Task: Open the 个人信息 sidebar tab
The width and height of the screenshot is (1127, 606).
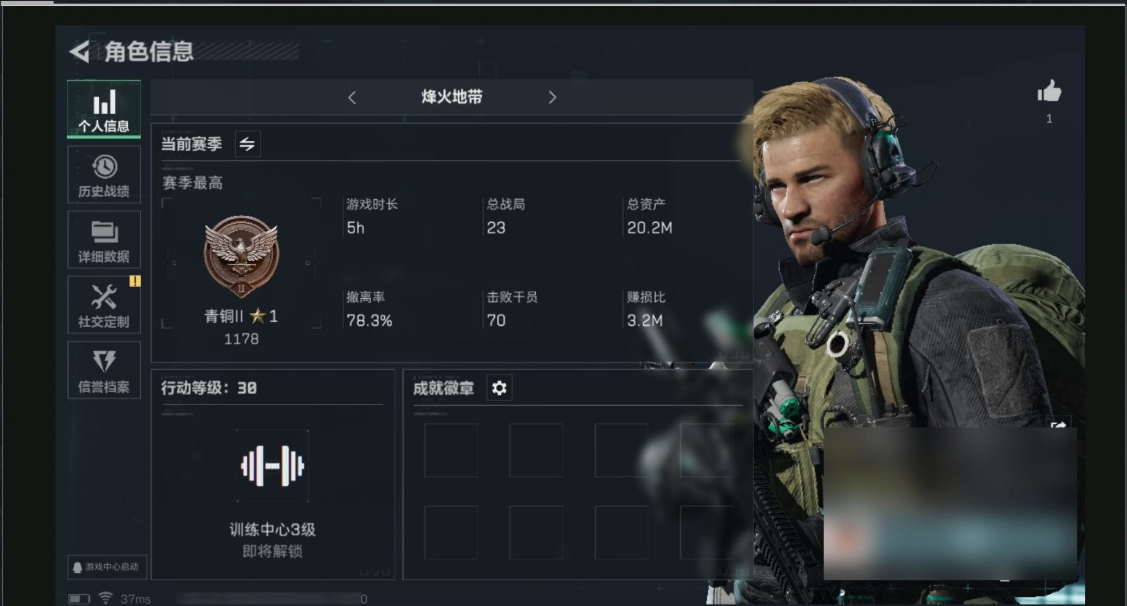Action: coord(104,109)
